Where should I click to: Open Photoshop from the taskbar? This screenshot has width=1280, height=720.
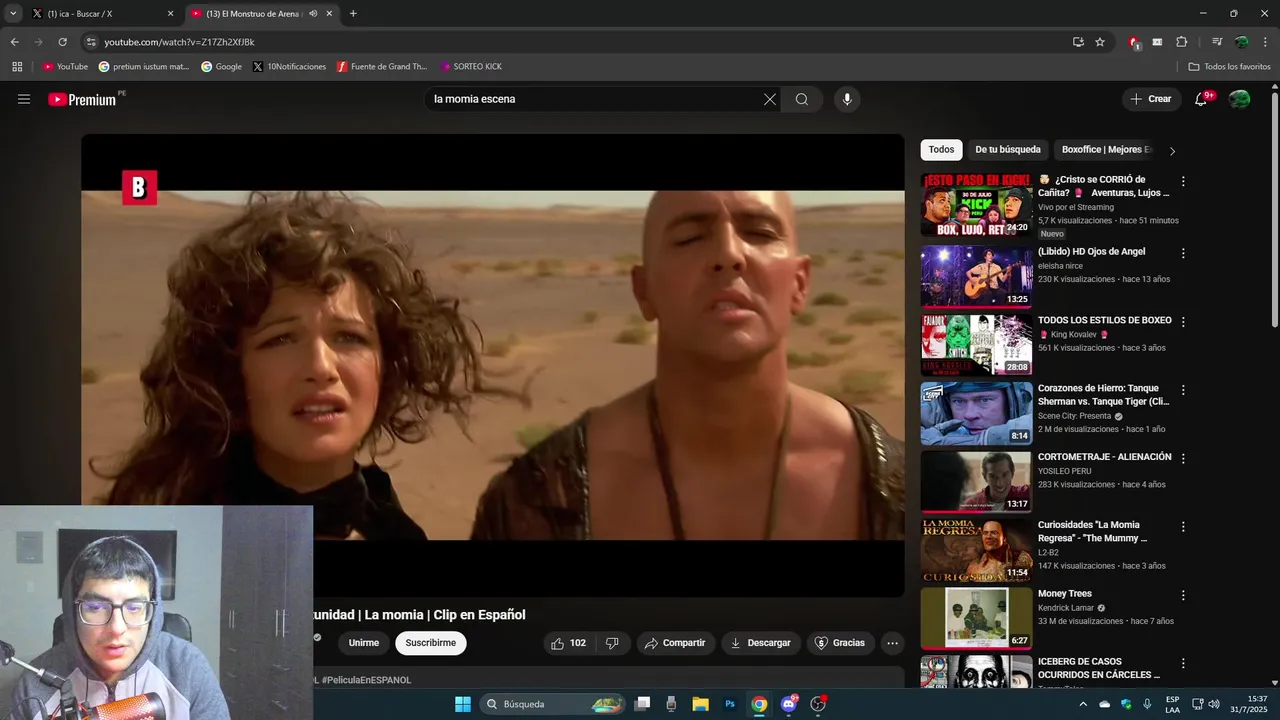[730, 704]
